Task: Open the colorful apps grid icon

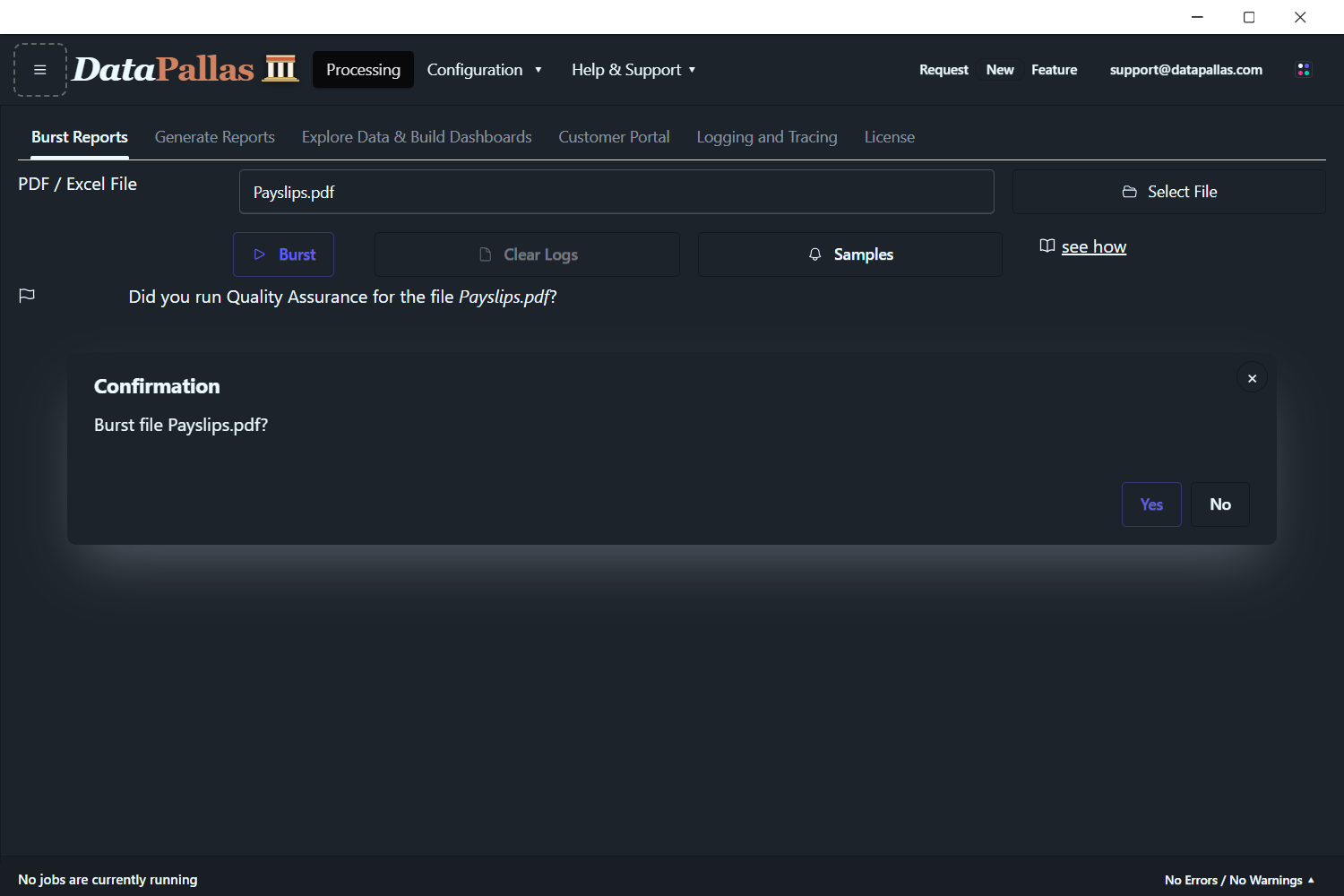Action: [1304, 70]
